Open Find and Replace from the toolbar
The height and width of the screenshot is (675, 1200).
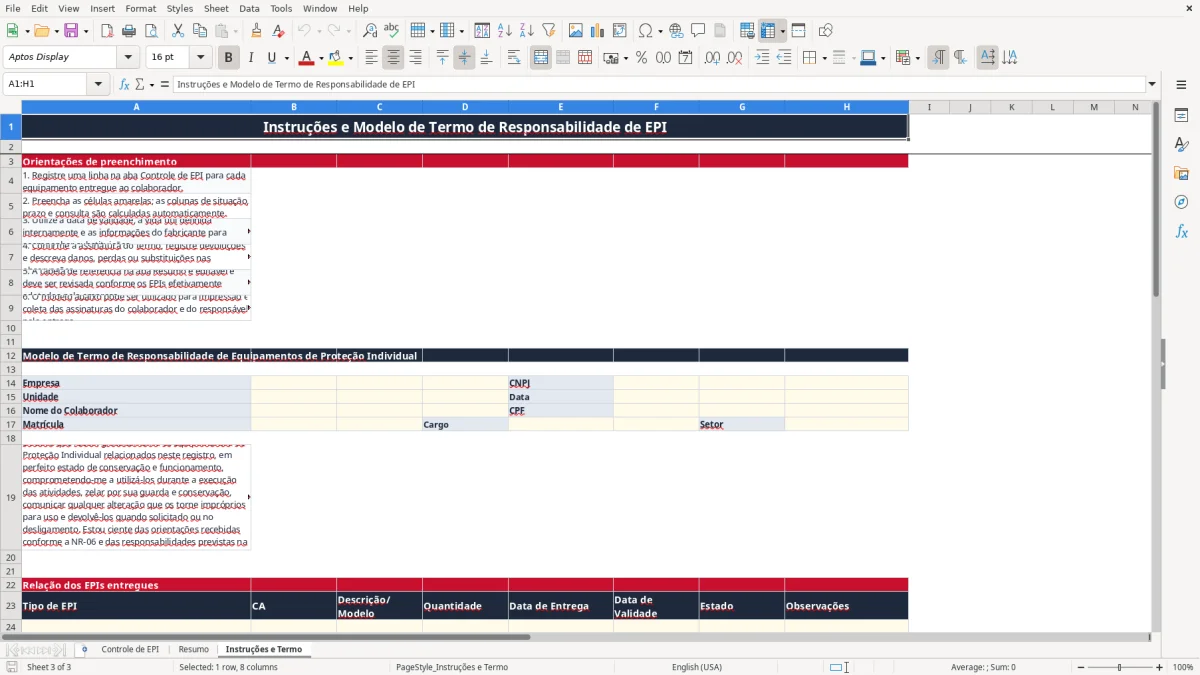click(x=370, y=31)
